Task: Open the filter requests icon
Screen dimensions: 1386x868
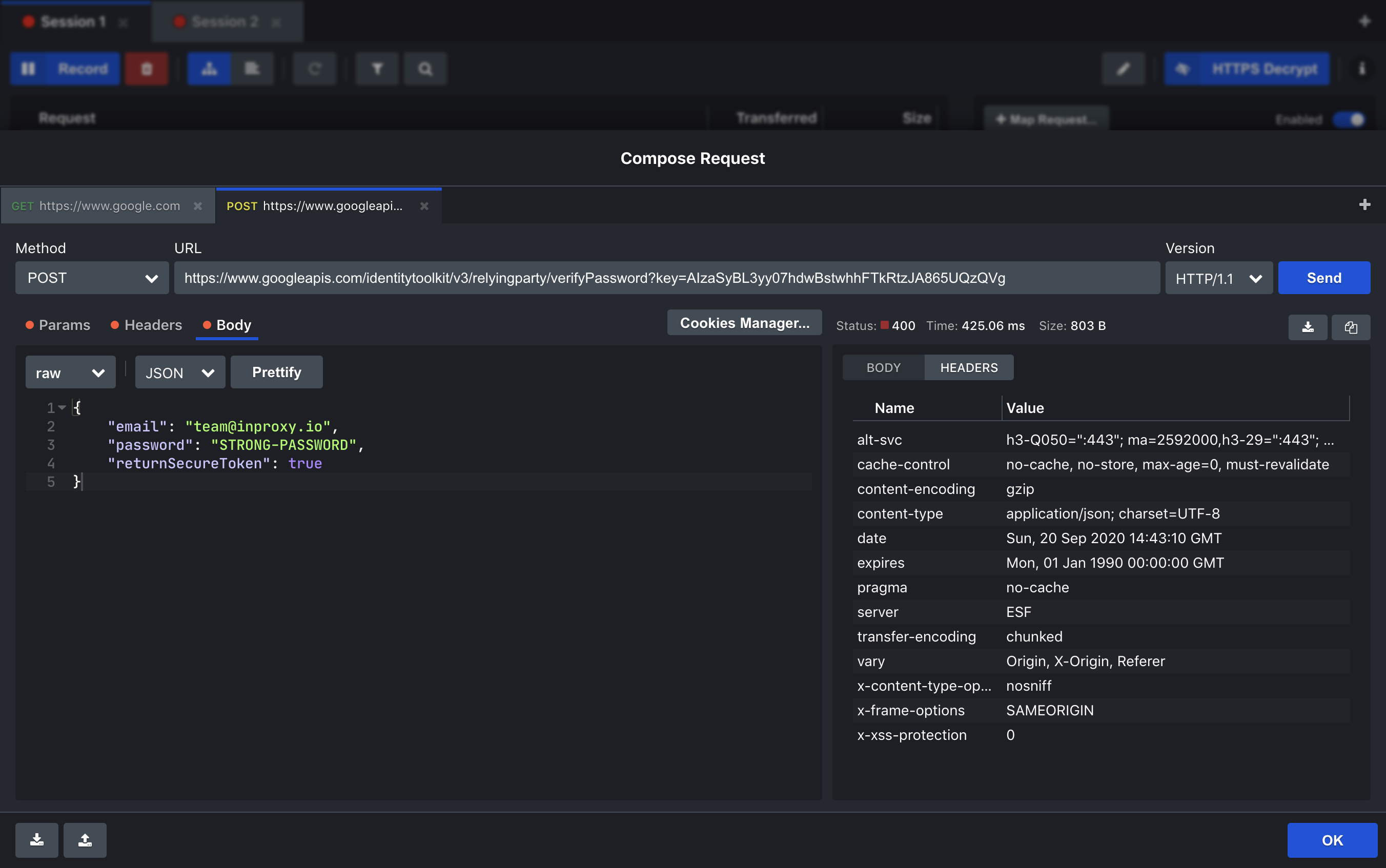Action: (x=377, y=68)
